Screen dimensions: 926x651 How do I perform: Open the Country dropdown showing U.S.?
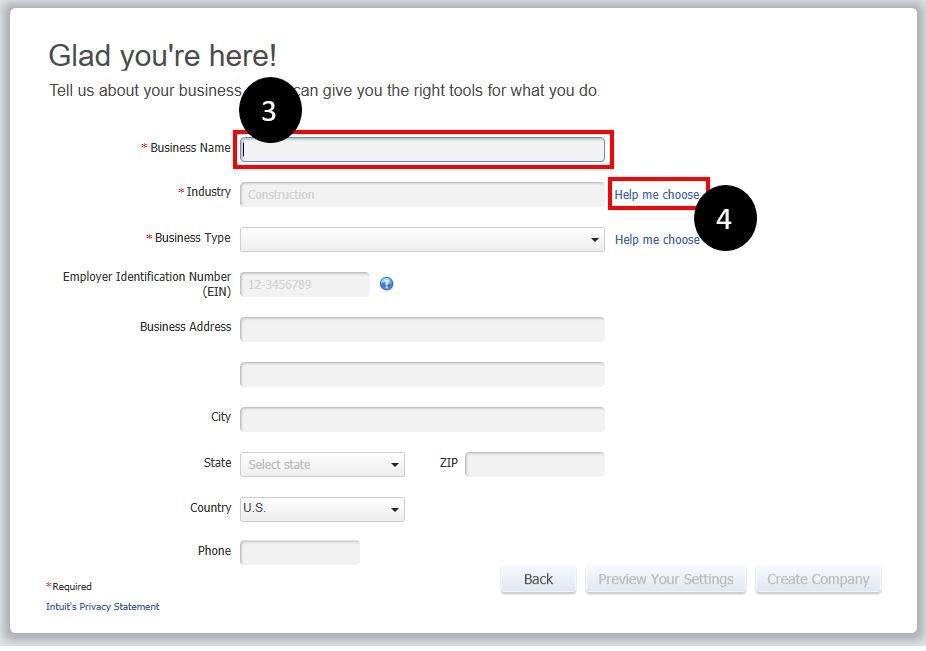tap(322, 509)
